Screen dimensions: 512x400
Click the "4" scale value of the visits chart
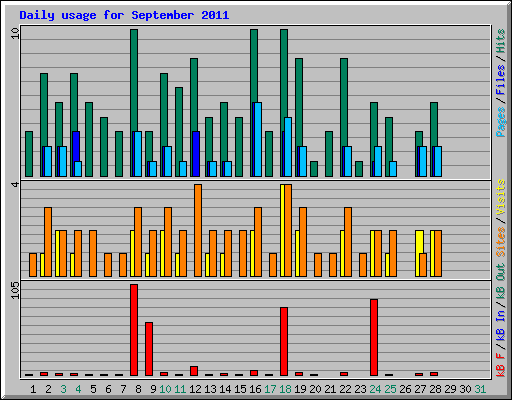[15, 184]
